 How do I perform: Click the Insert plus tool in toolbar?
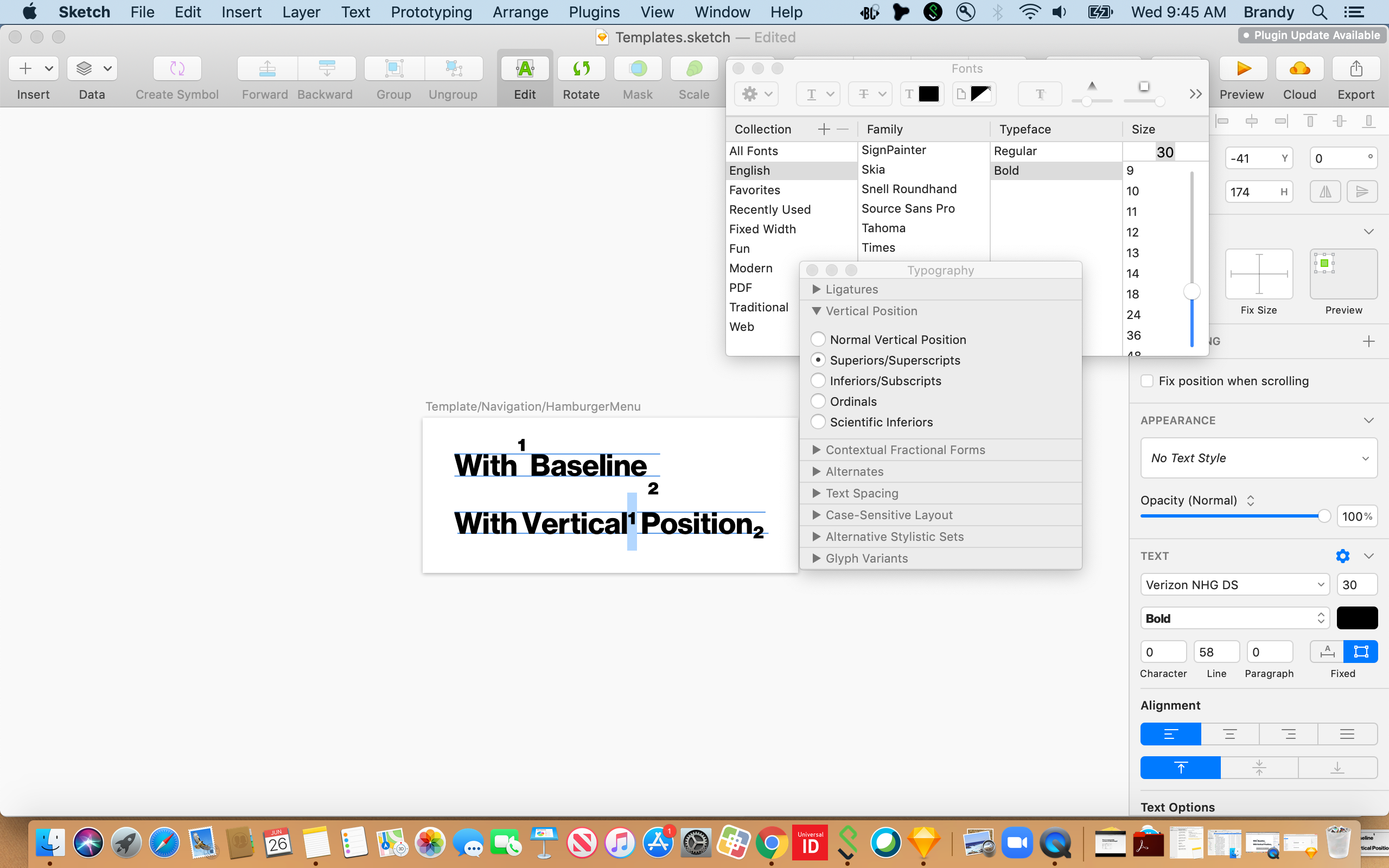pyautogui.click(x=33, y=69)
